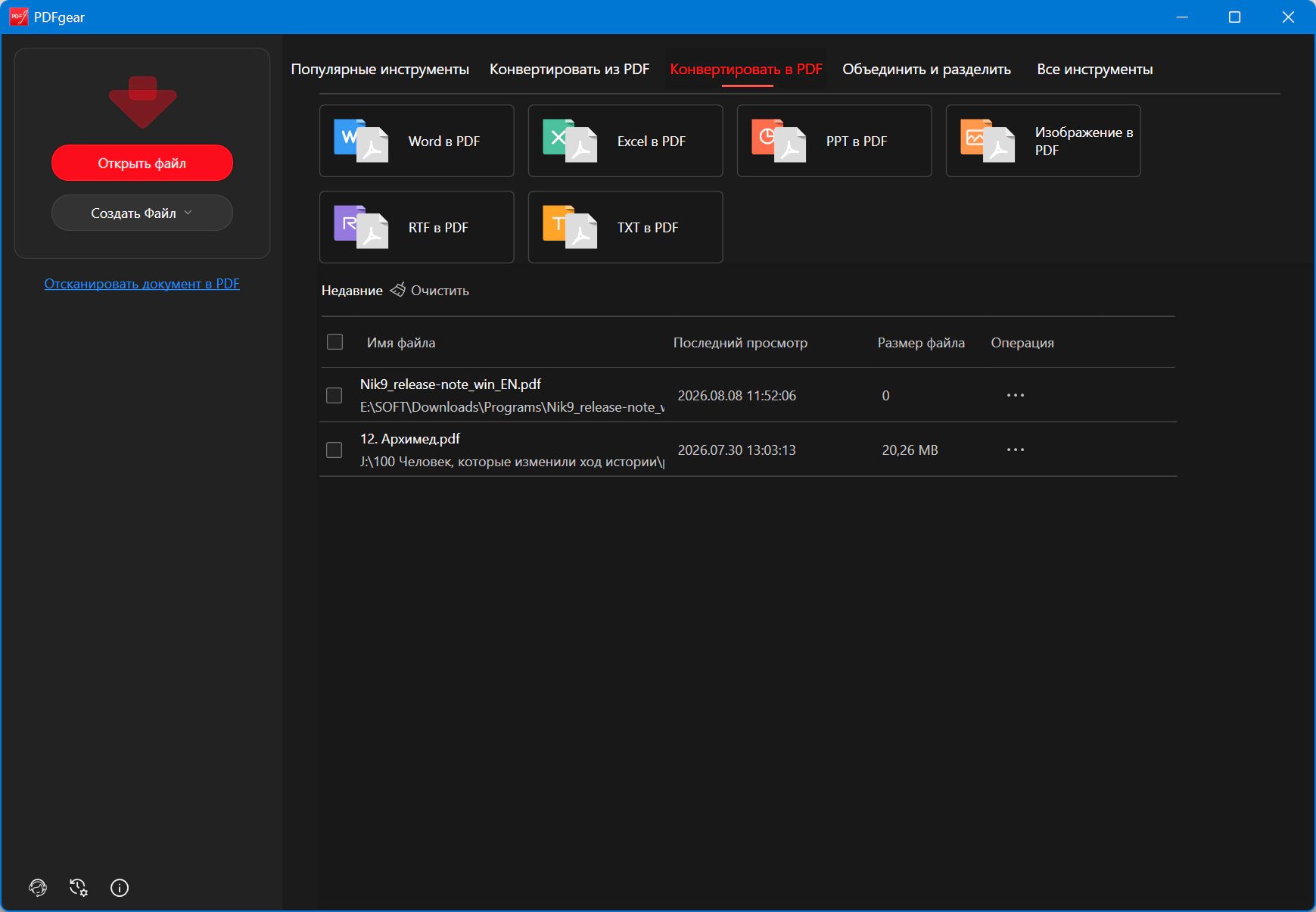Click the file size value 0 for Nik9 file

click(x=885, y=396)
